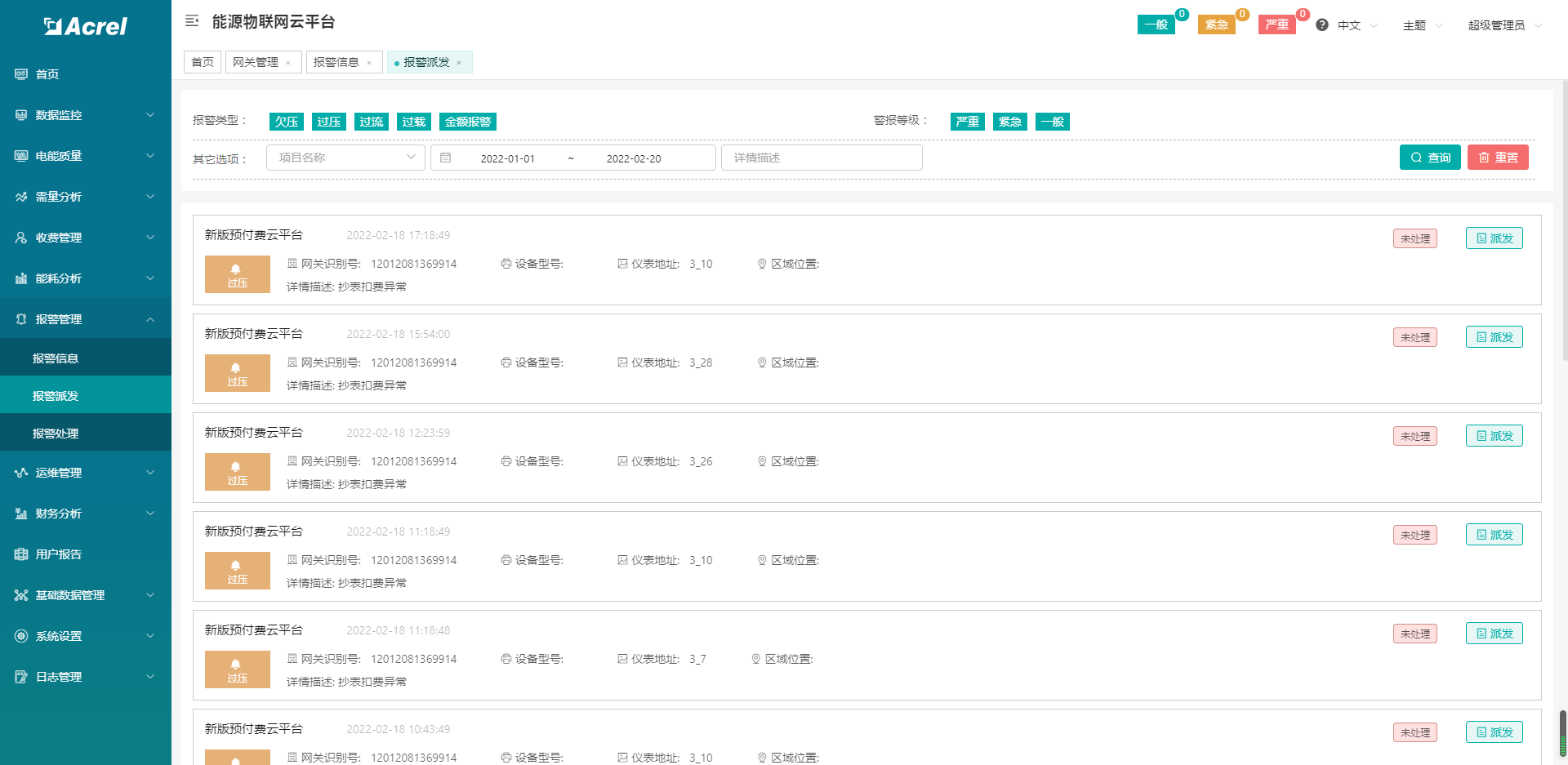Open the 项目名称 dropdown

(345, 158)
